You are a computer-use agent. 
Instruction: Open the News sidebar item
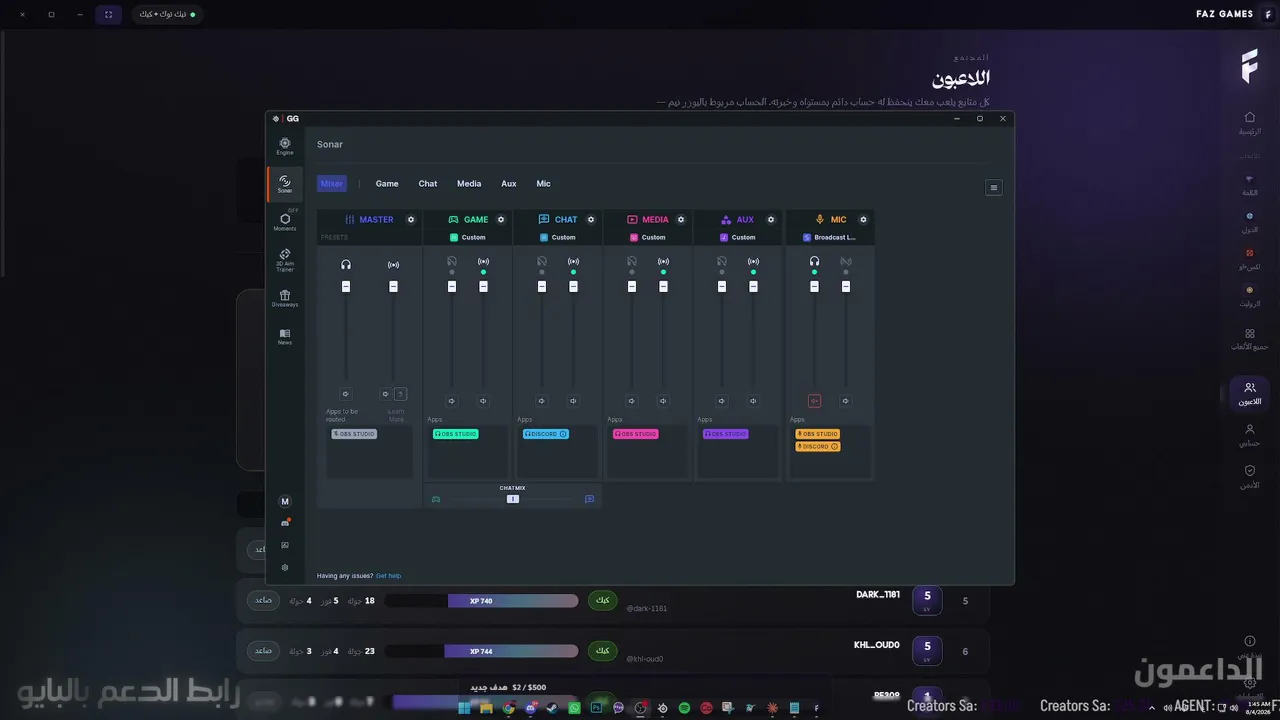pyautogui.click(x=285, y=337)
